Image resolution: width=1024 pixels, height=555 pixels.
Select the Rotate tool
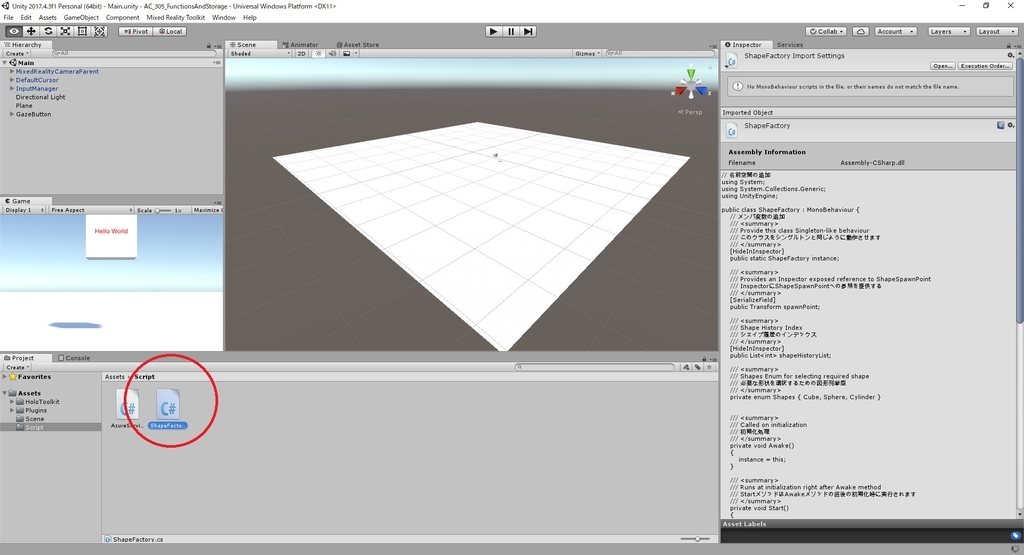pyautogui.click(x=48, y=31)
